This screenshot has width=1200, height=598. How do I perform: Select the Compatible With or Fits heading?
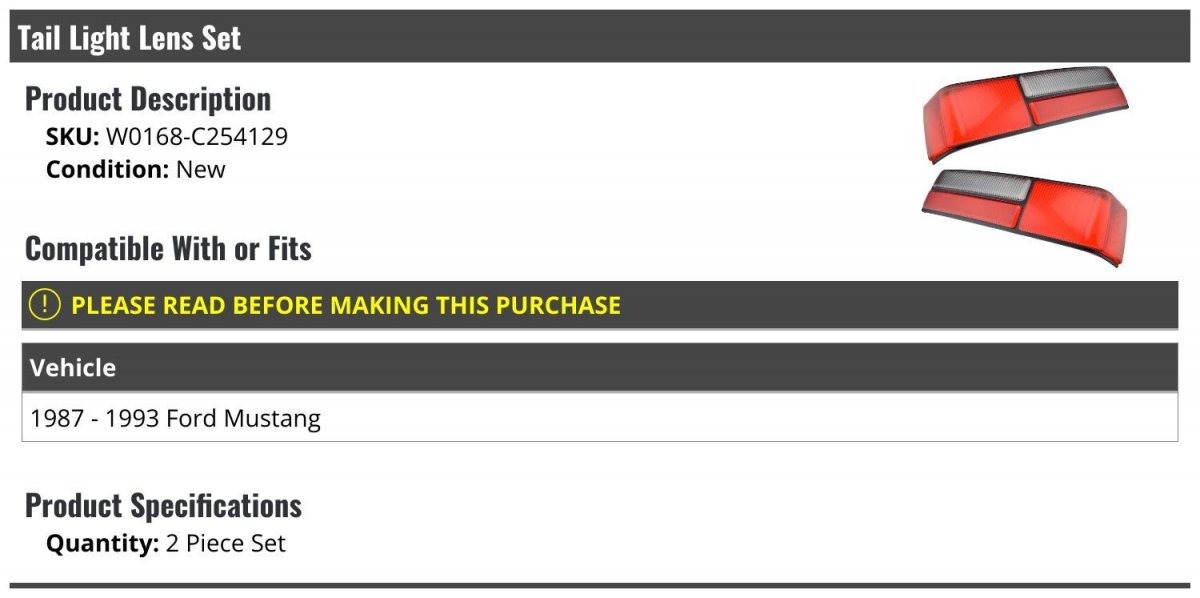[x=168, y=248]
